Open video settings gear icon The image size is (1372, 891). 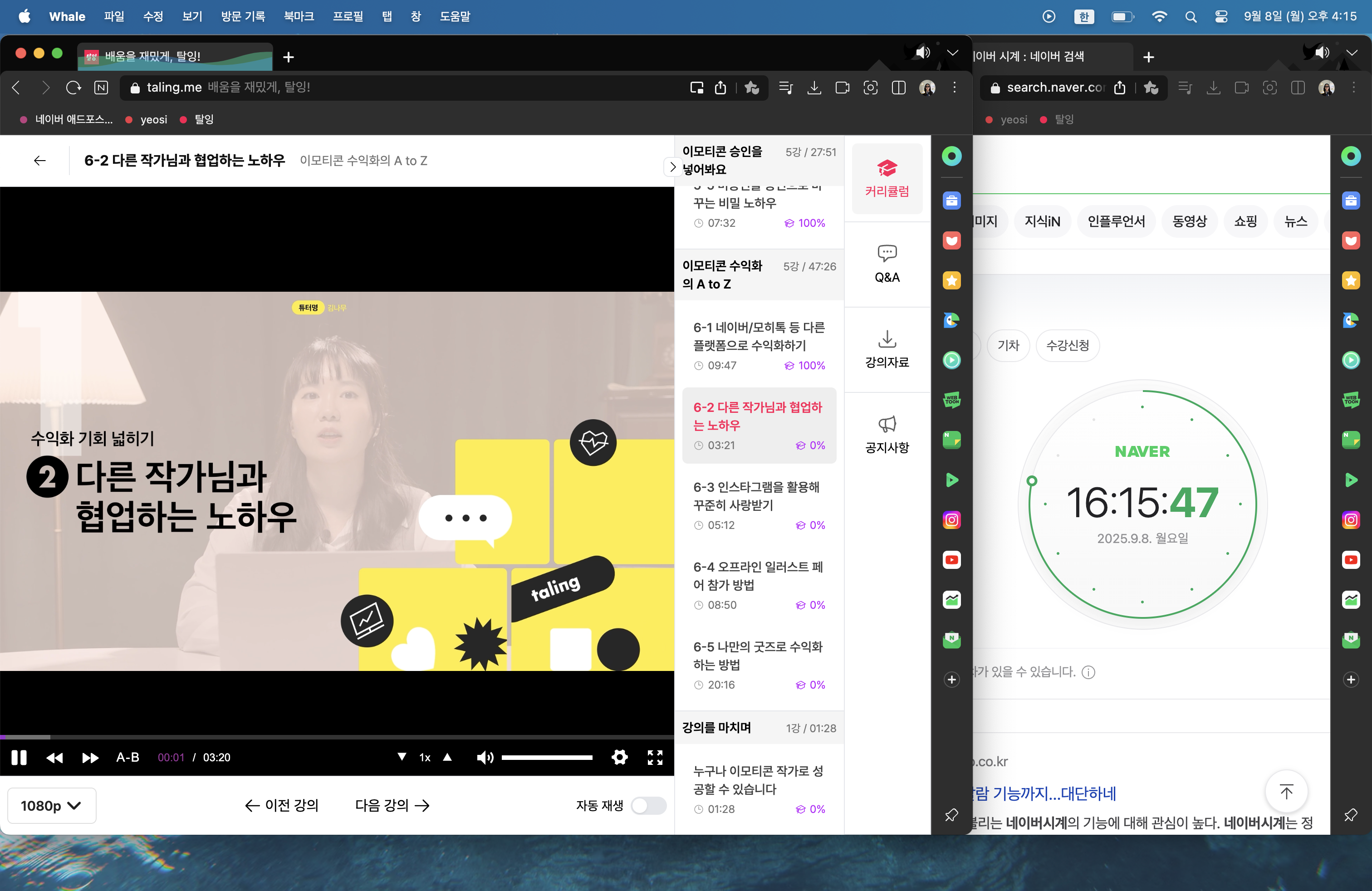(x=619, y=757)
